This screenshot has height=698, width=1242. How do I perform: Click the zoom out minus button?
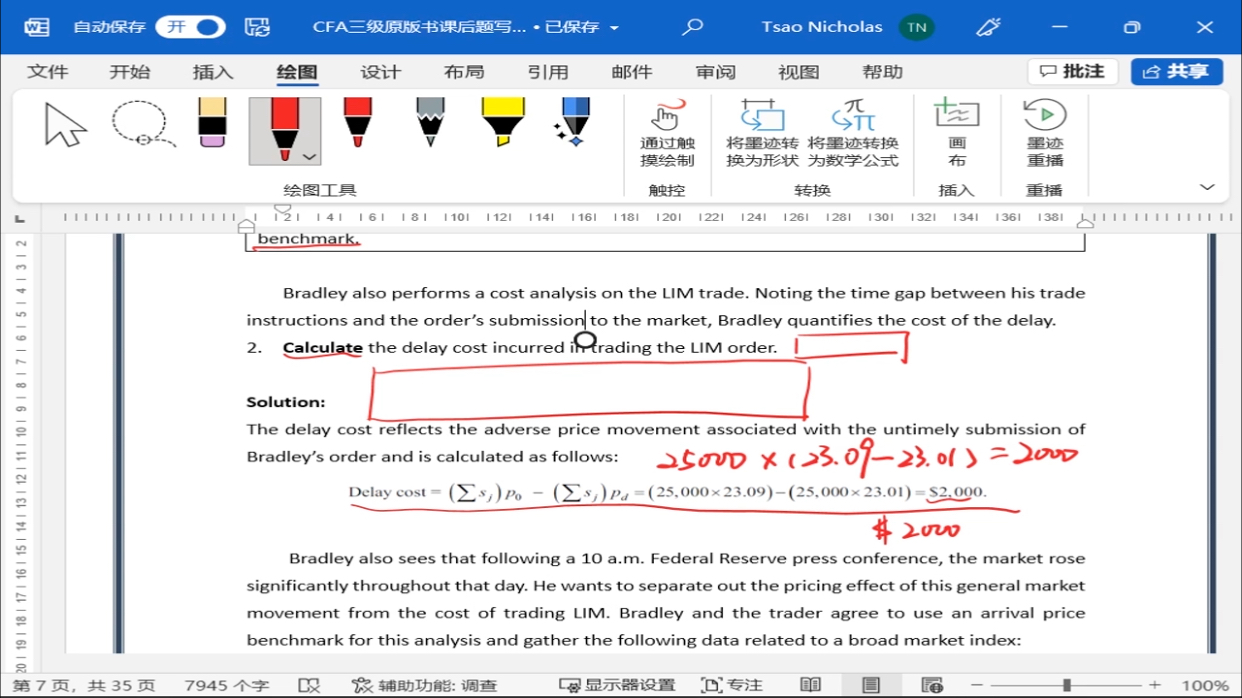(x=977, y=685)
